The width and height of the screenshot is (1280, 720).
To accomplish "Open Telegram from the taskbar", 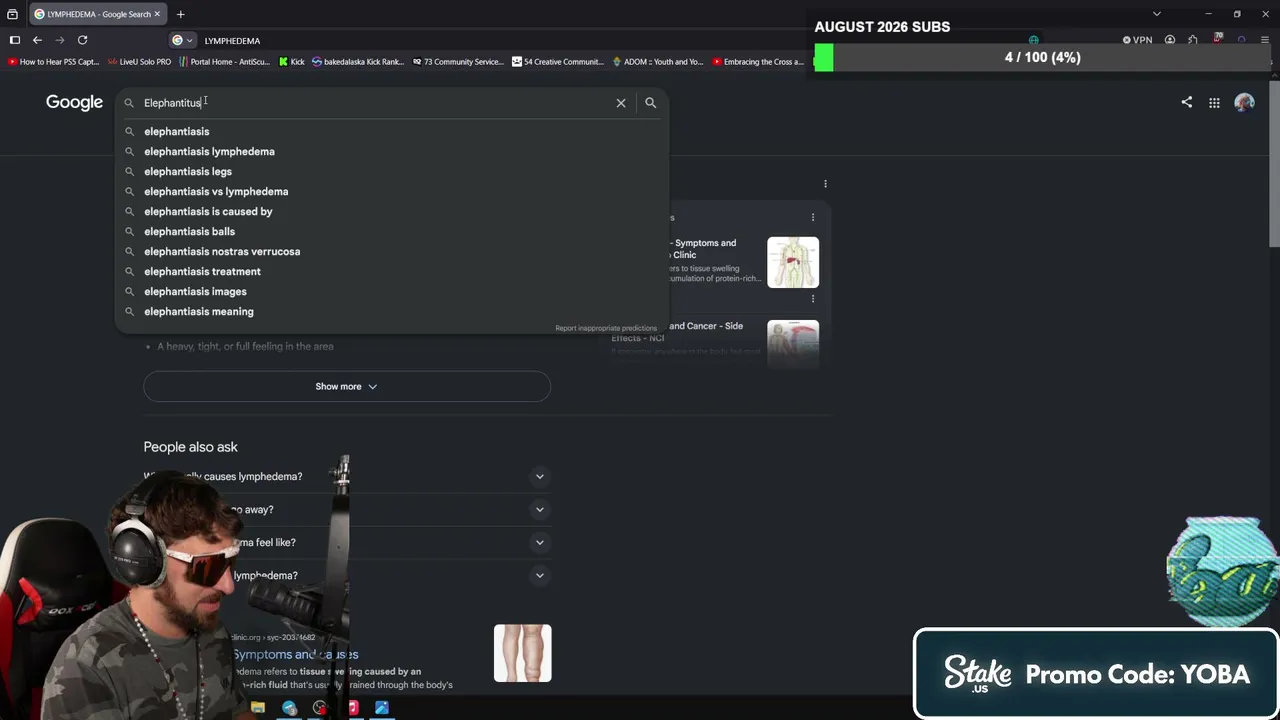I will pos(289,708).
